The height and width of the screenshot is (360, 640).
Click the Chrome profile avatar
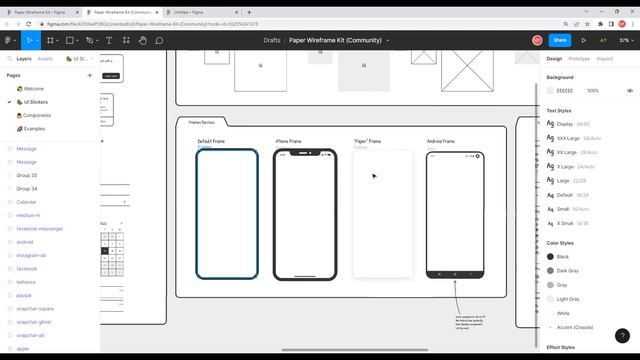tap(622, 24)
